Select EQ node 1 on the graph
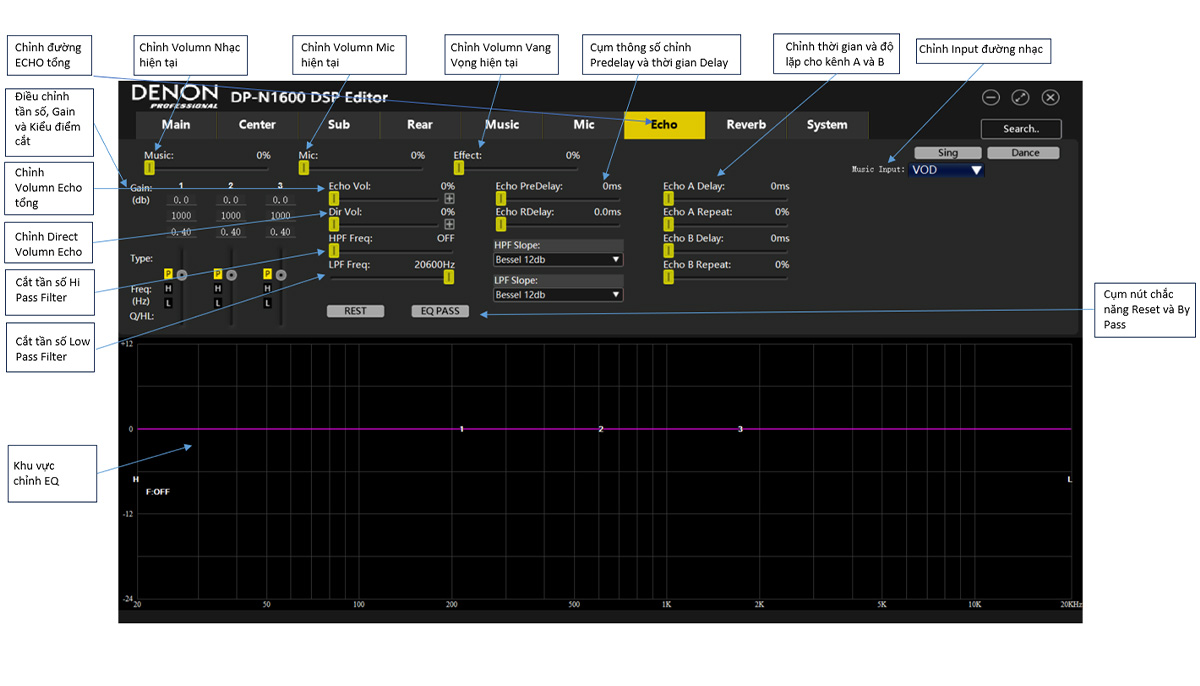The width and height of the screenshot is (1200, 686). (x=461, y=429)
